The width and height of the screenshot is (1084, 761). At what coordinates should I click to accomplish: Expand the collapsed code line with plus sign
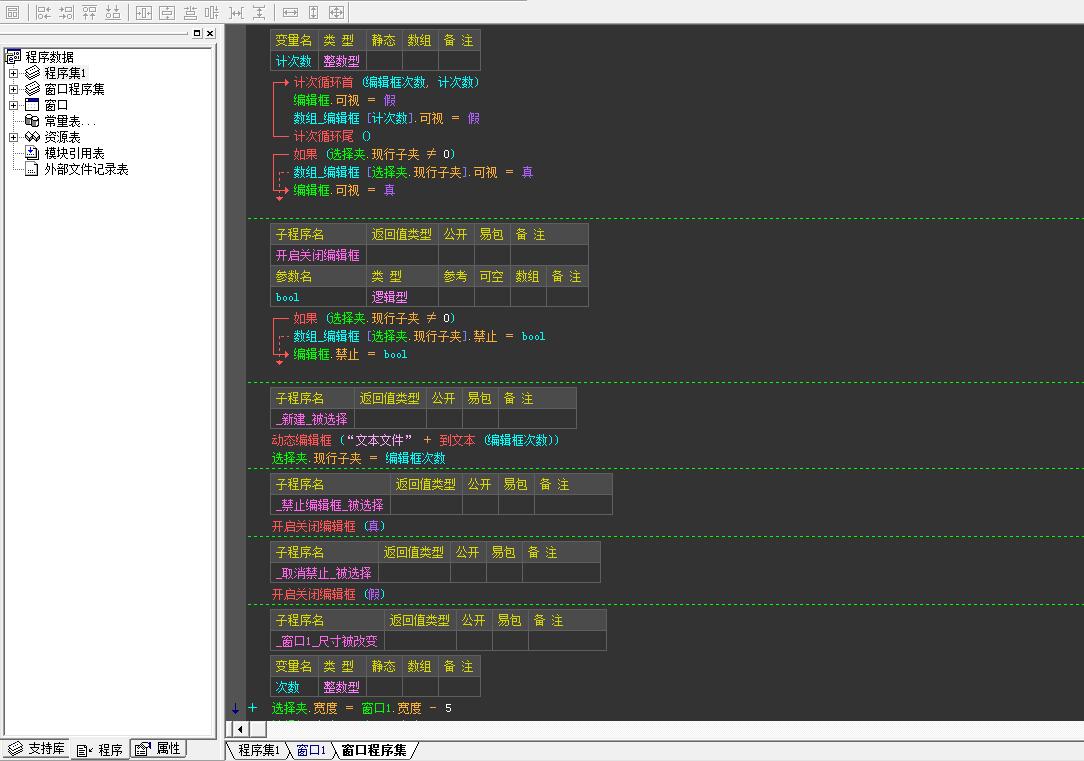(252, 708)
